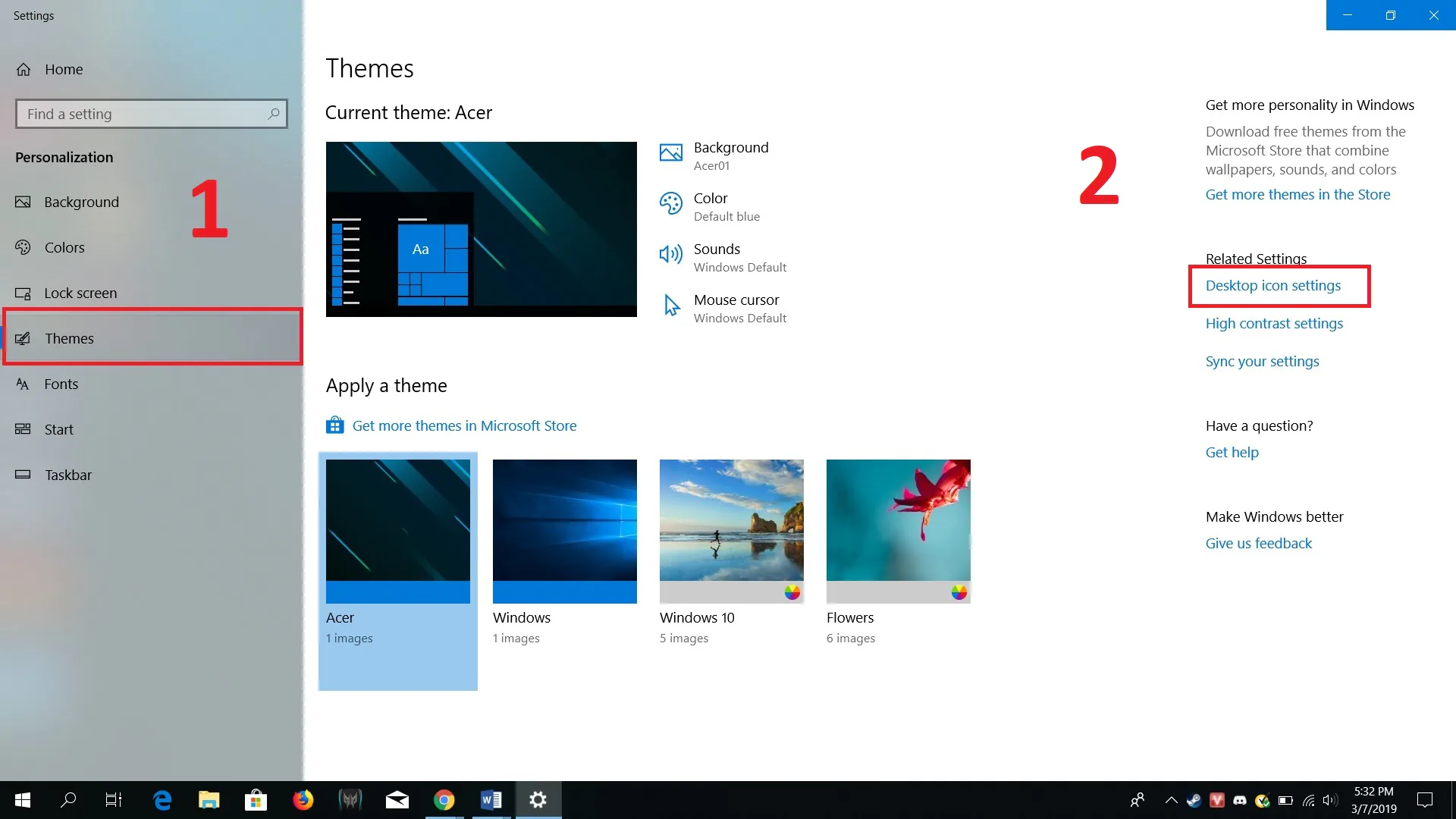This screenshot has height=819, width=1456.
Task: Open High contrast settings
Action: click(1274, 323)
